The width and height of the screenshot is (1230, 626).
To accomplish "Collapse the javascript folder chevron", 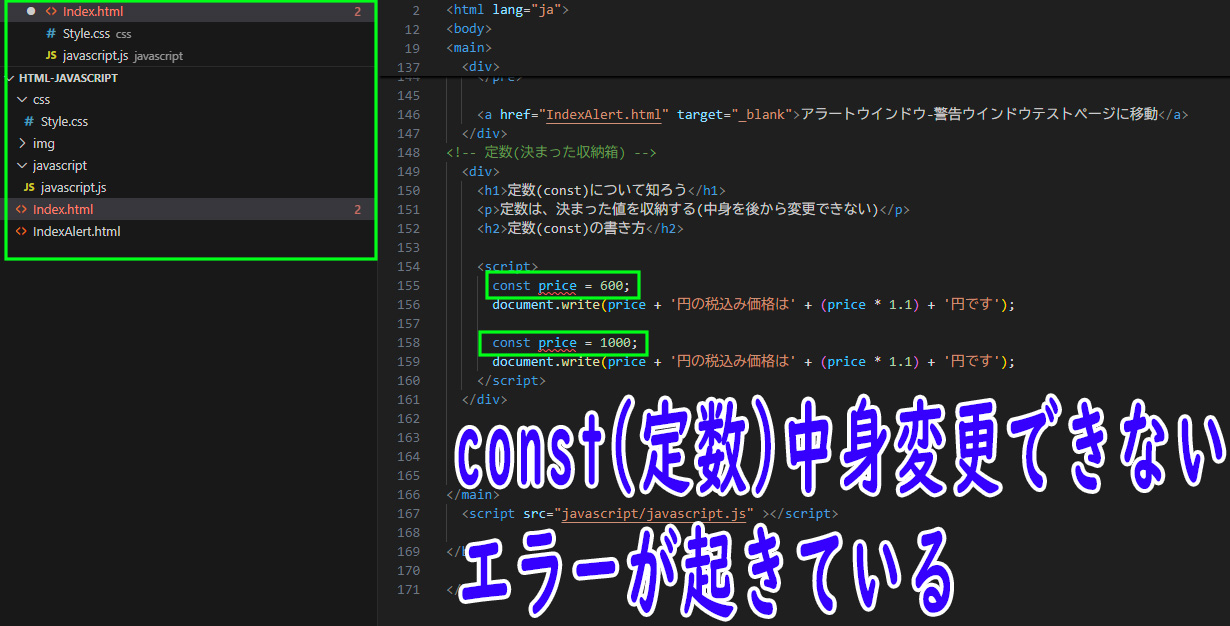I will [22, 166].
